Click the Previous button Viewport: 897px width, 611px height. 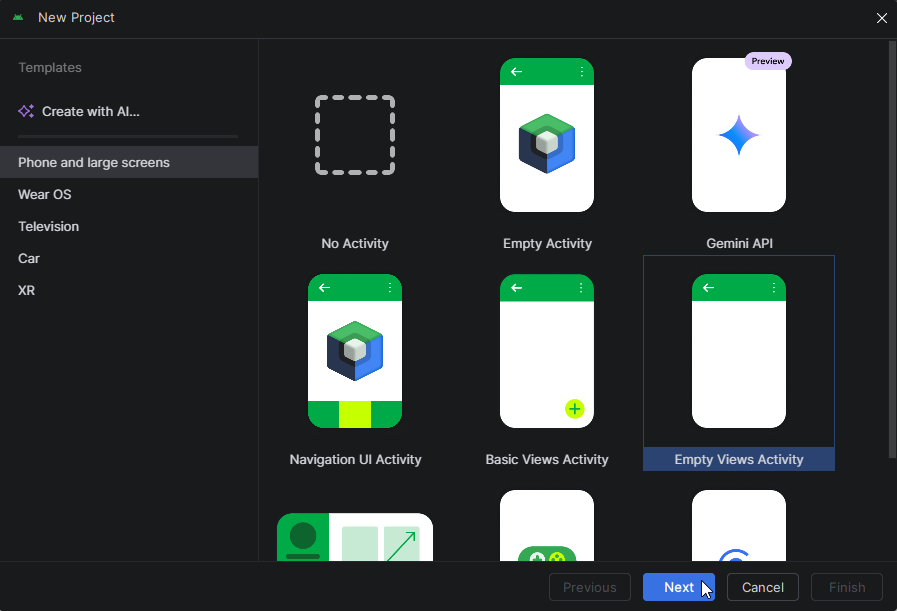[x=590, y=587]
